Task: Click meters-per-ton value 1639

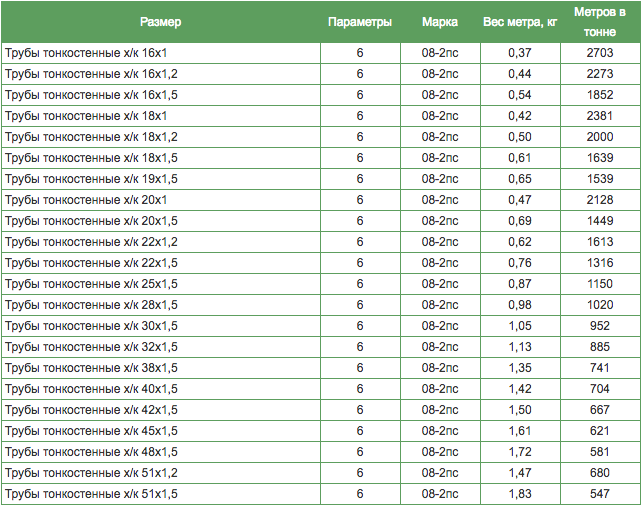Action: tap(600, 158)
